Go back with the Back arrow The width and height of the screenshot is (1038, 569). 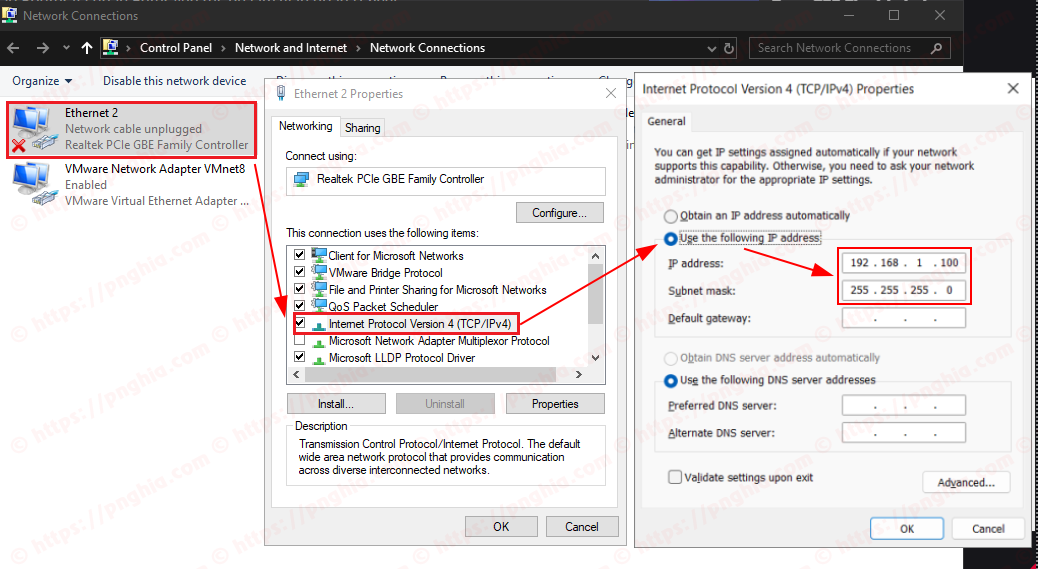(x=13, y=48)
